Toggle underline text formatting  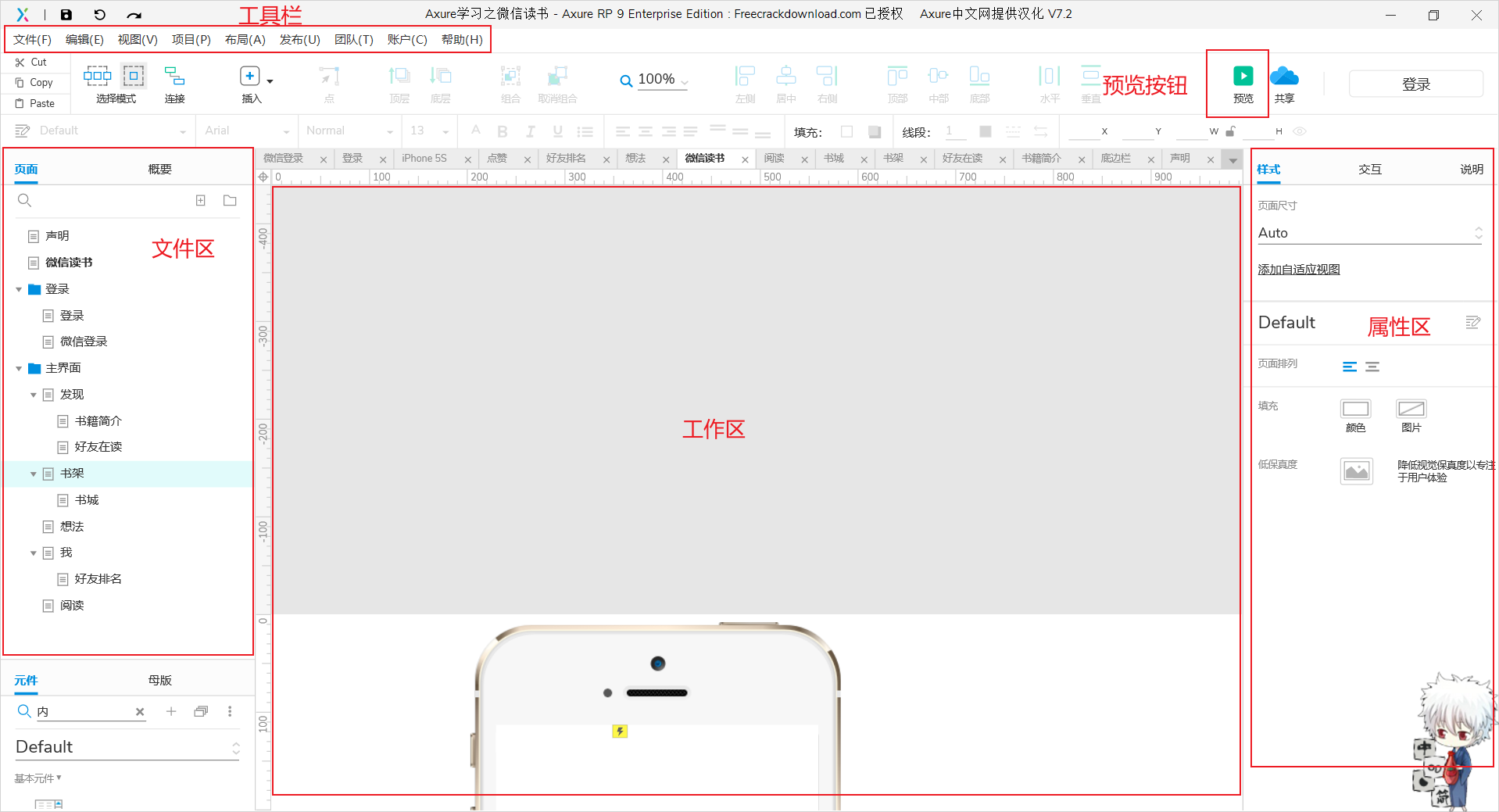pyautogui.click(x=557, y=131)
